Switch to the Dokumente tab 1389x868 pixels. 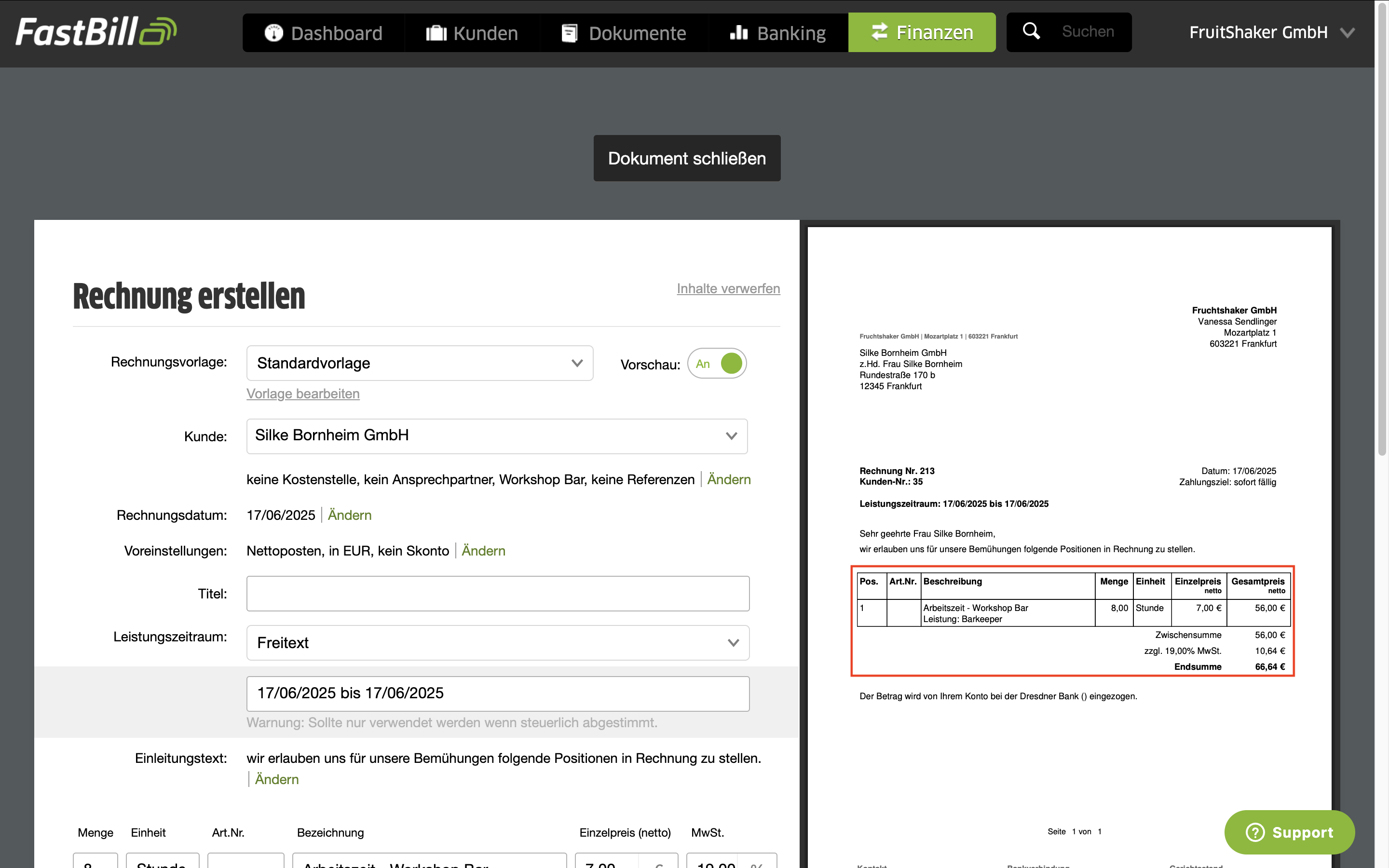coord(623,33)
